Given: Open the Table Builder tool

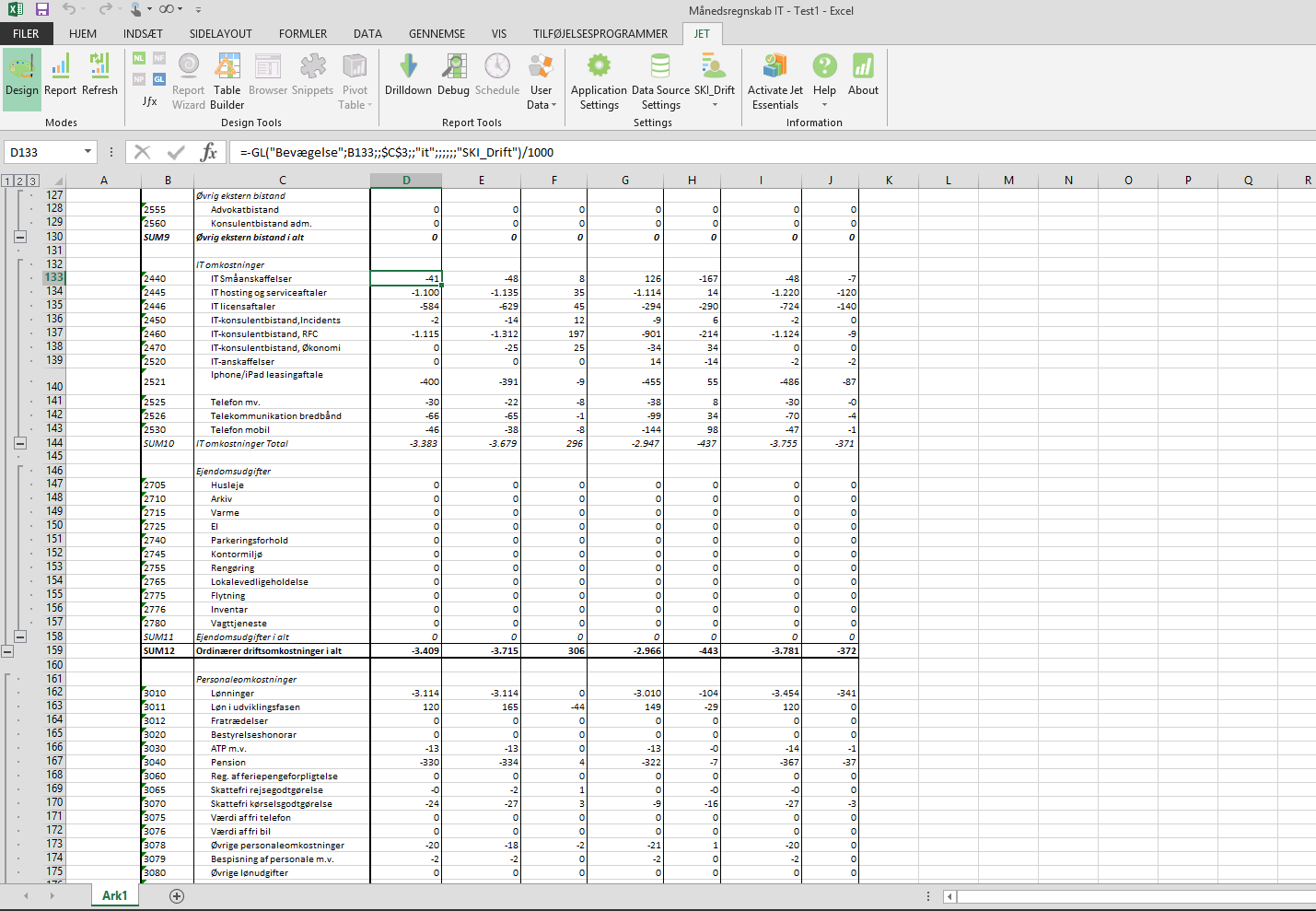Looking at the screenshot, I should coord(227,80).
